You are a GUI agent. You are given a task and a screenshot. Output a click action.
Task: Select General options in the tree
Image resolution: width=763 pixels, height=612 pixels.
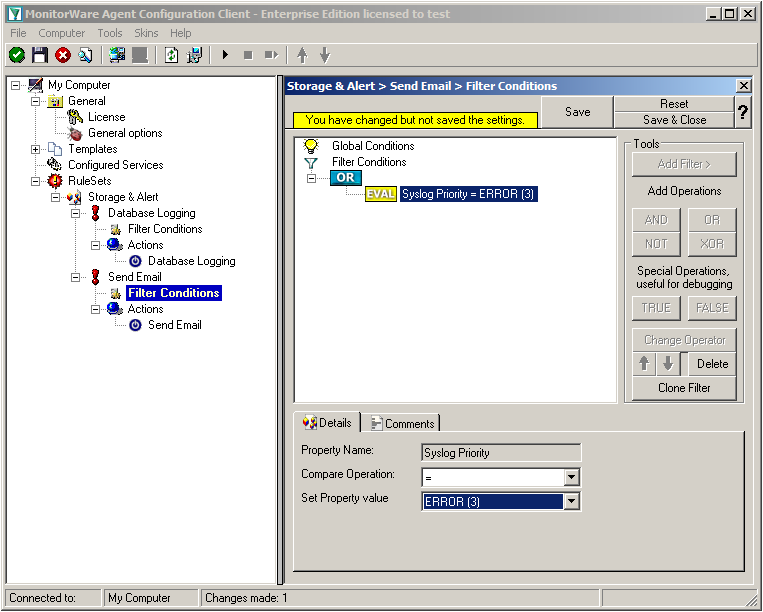[x=125, y=133]
